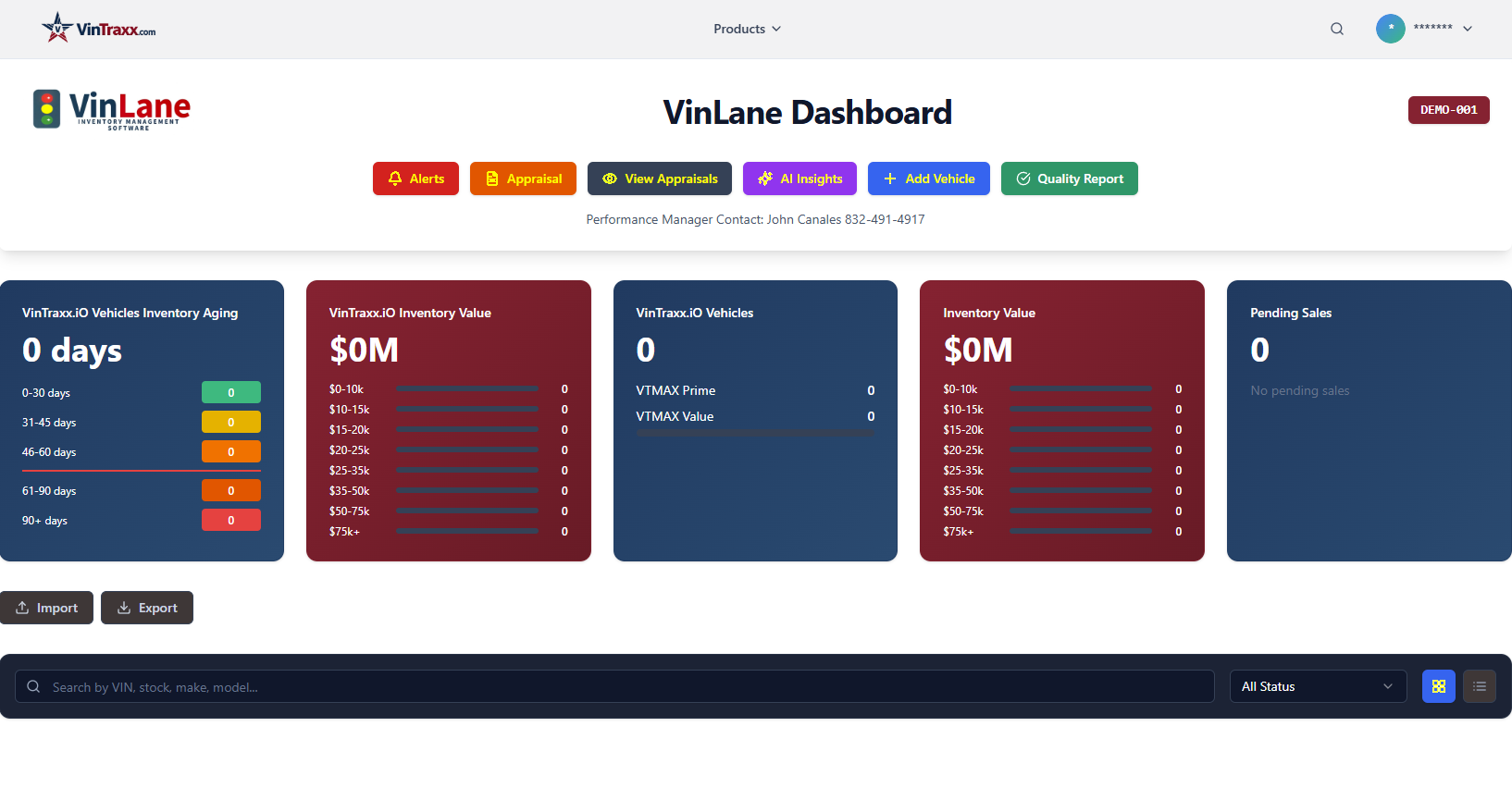Open the All Status dropdown
Image resolution: width=1512 pixels, height=788 pixels.
[x=1317, y=686]
